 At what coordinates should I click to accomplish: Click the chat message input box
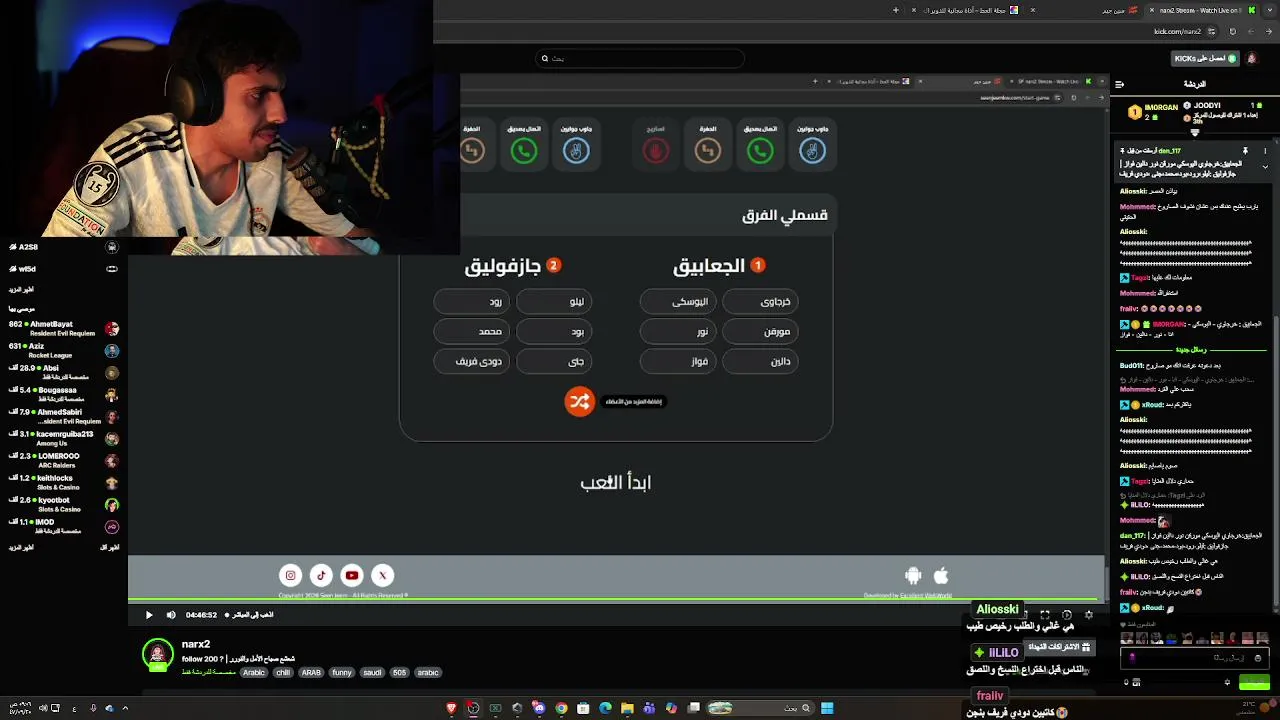[1197, 658]
